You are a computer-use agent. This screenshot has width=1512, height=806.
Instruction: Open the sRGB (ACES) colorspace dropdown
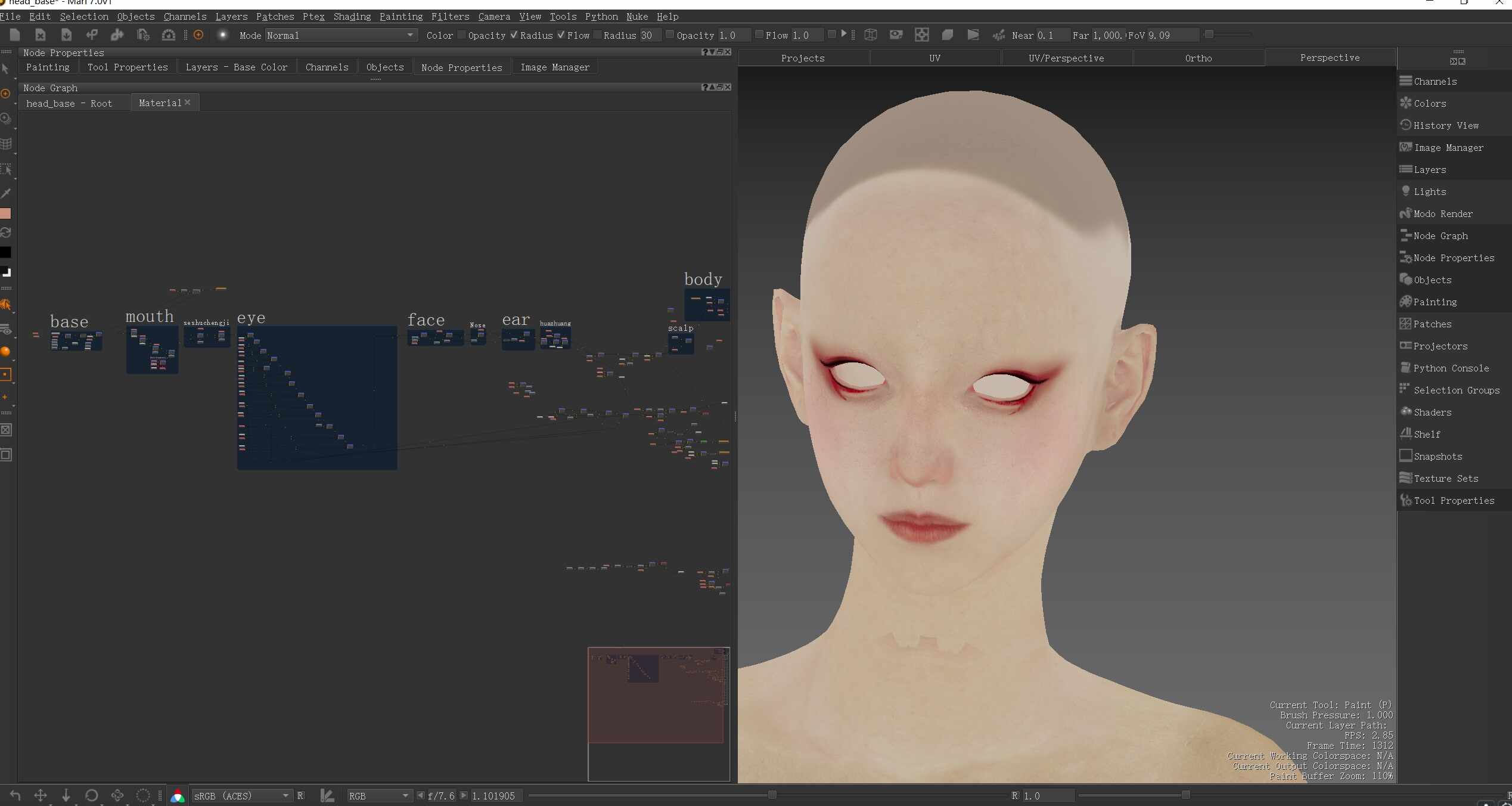[241, 796]
